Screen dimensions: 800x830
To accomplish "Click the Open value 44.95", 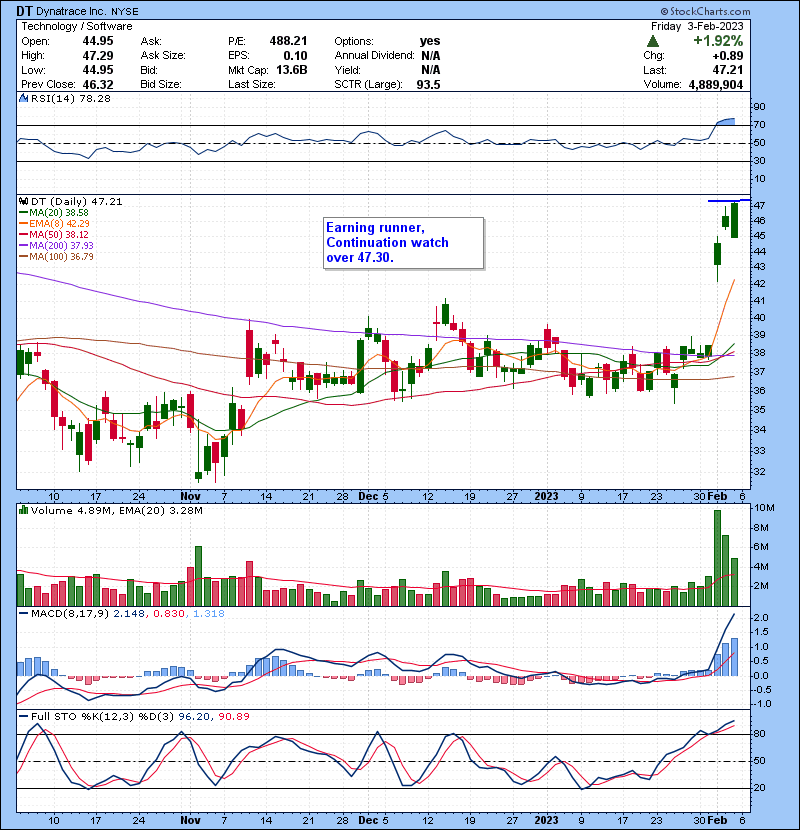I will [x=98, y=41].
